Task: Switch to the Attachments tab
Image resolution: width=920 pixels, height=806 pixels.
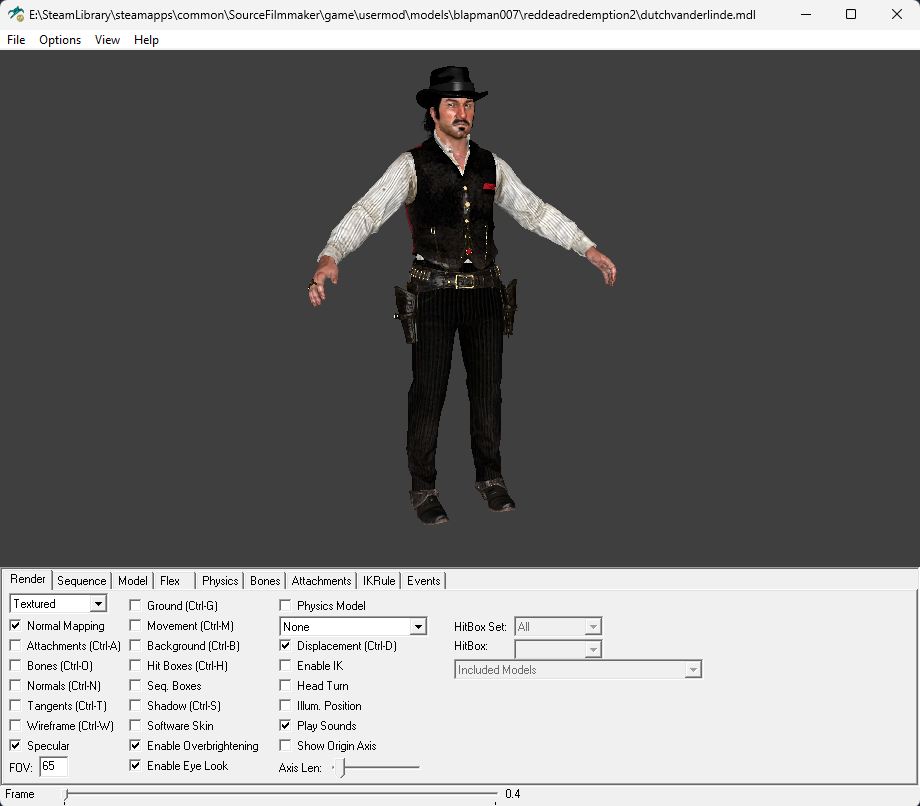Action: click(321, 581)
